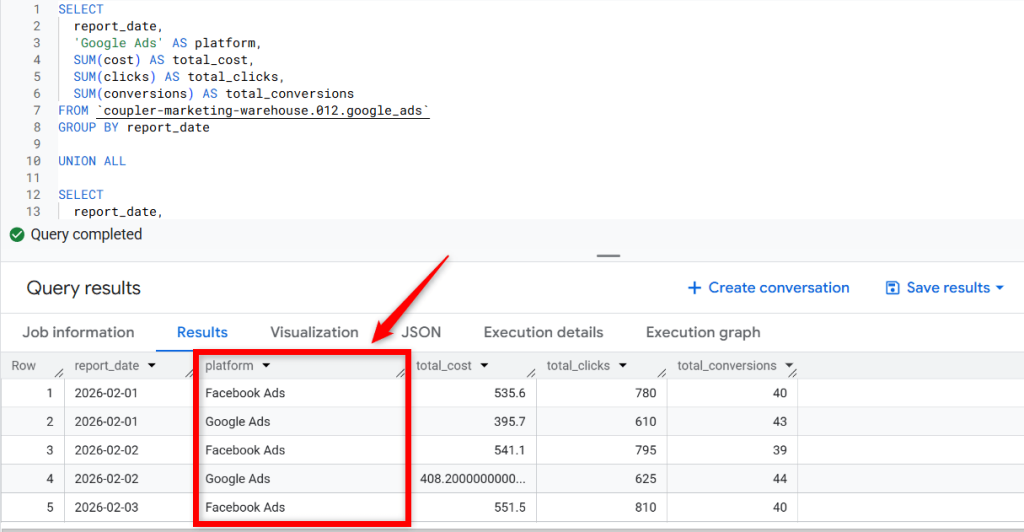Open the Execution graph tab
The height and width of the screenshot is (532, 1024).
point(703,332)
